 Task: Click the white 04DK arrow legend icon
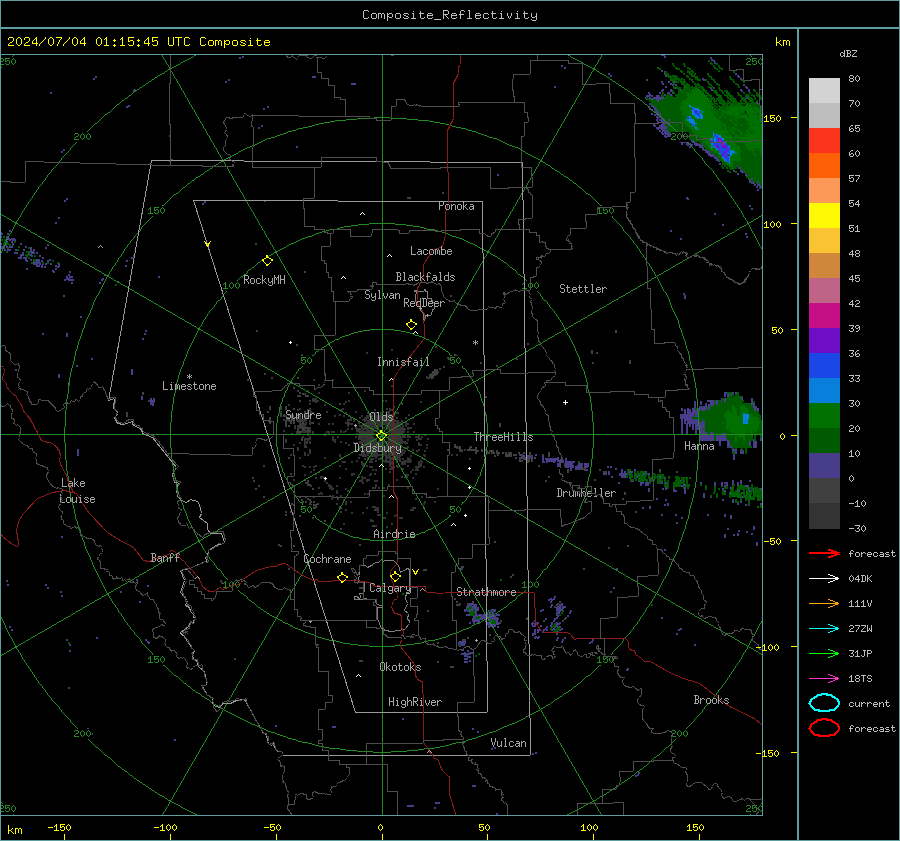[x=824, y=578]
